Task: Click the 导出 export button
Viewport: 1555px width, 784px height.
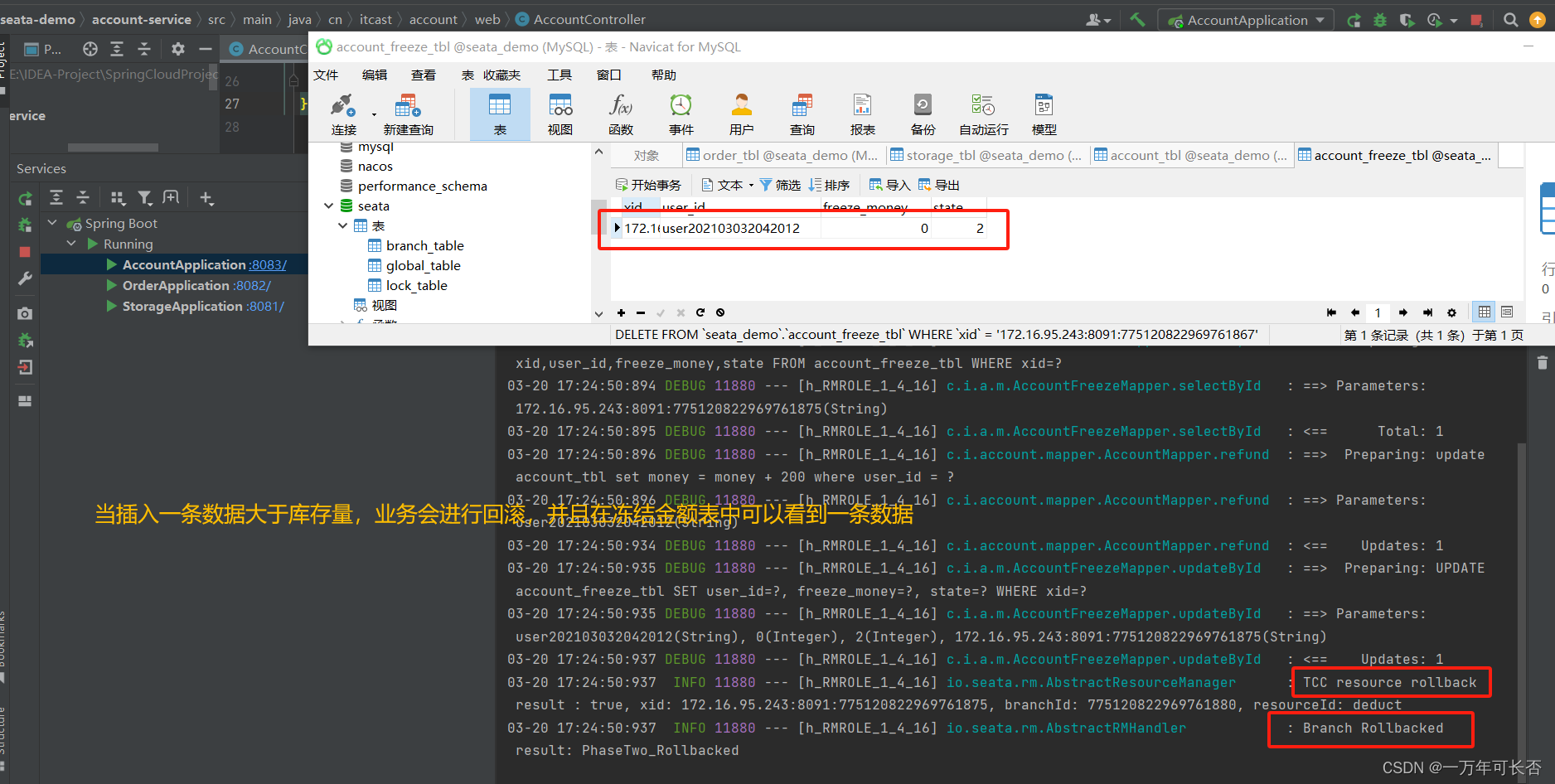Action: (938, 185)
